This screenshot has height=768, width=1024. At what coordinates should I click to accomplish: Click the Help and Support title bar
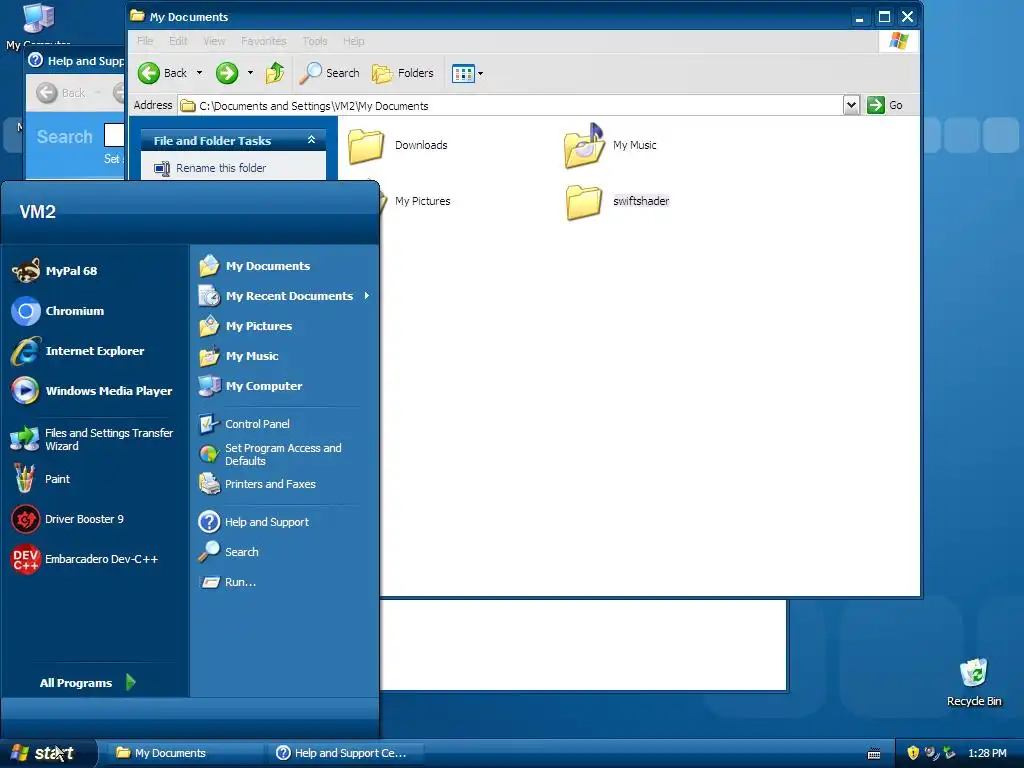(76, 61)
